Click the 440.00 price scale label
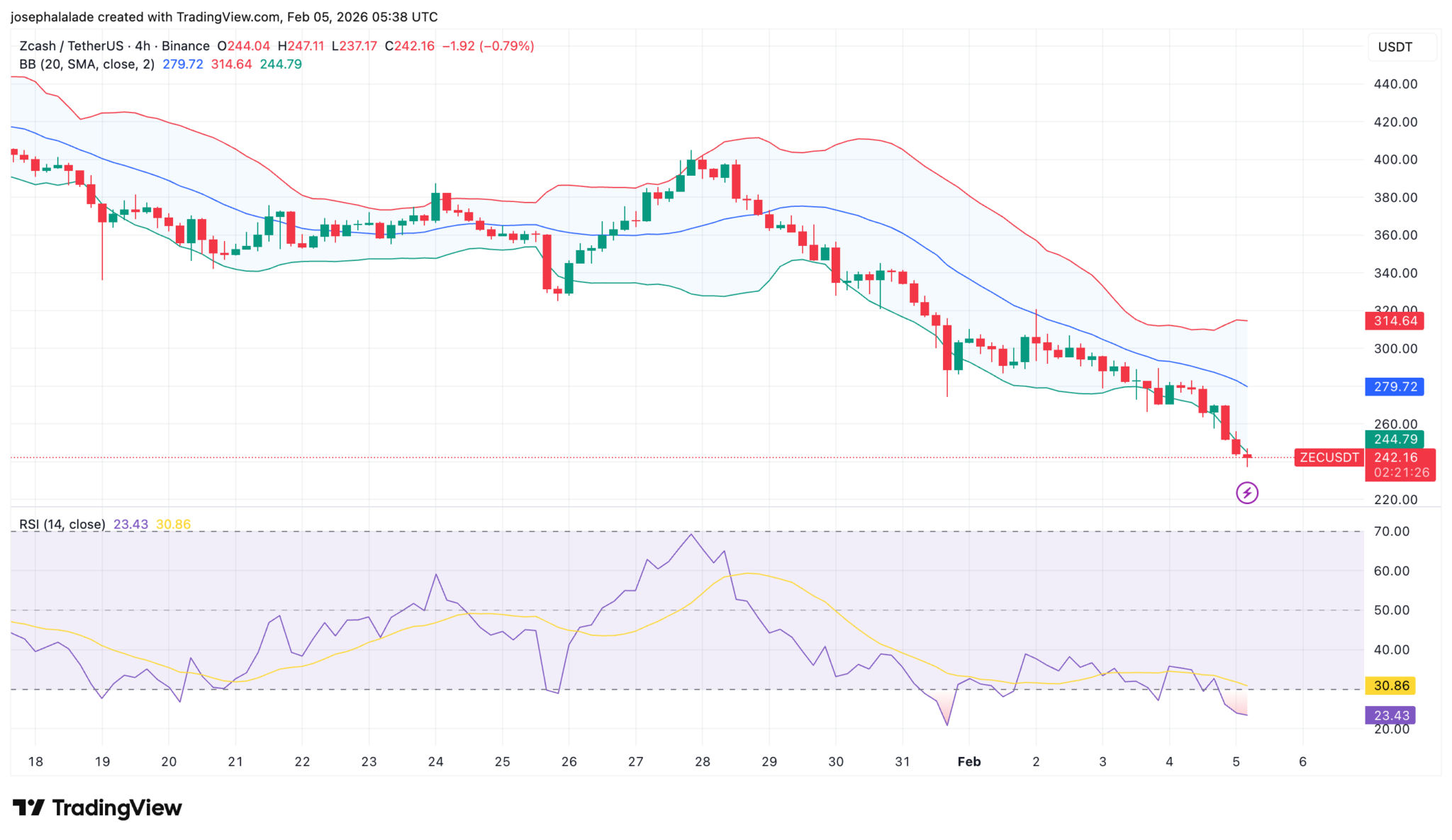Screen dimensions: 1452x840 pyautogui.click(x=1395, y=84)
